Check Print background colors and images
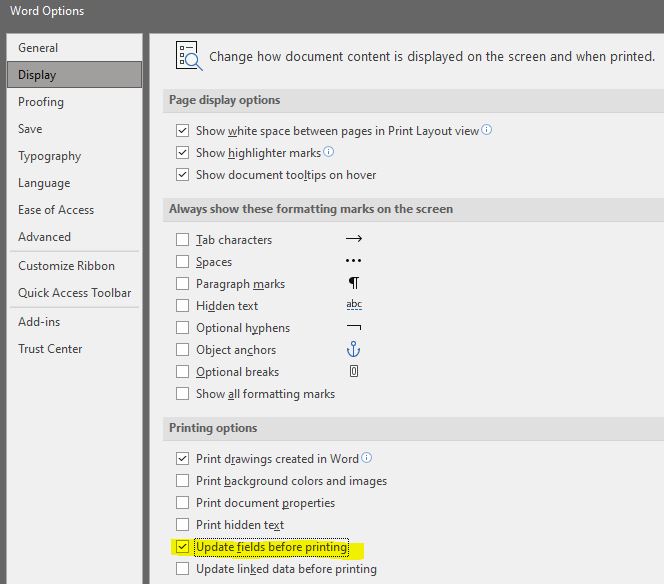The image size is (664, 584). [x=182, y=481]
